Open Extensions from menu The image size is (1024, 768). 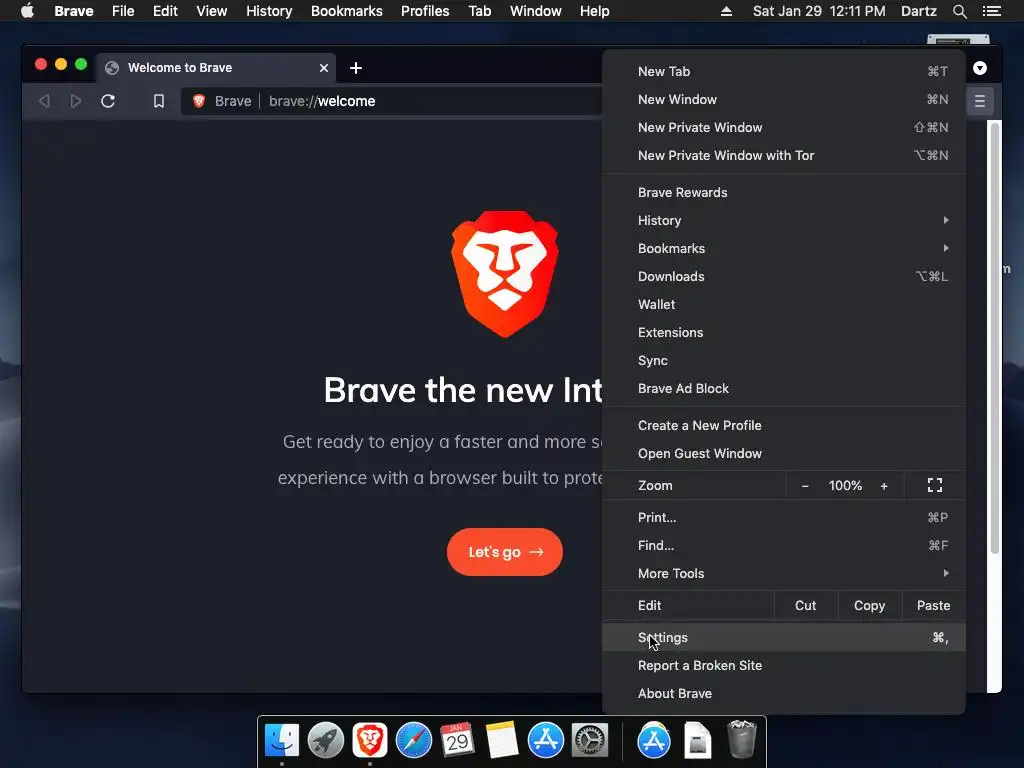pyautogui.click(x=784, y=333)
